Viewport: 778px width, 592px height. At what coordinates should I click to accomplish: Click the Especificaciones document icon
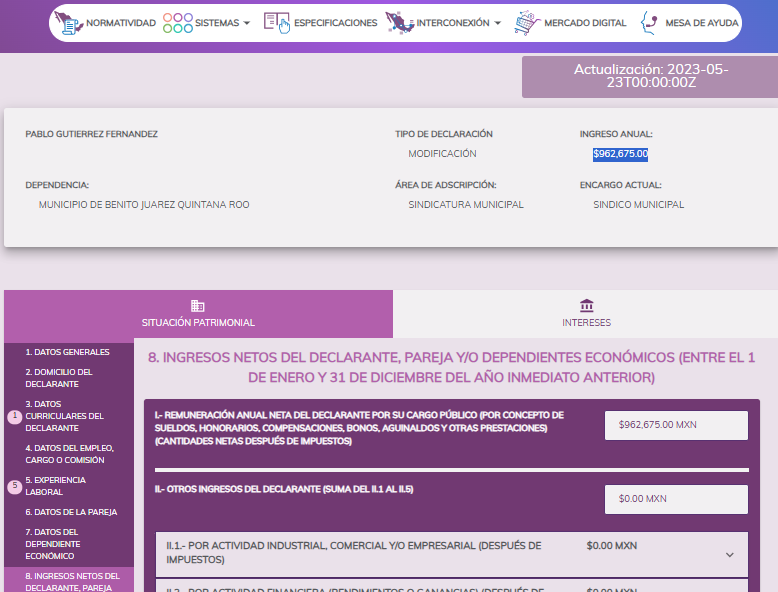pyautogui.click(x=276, y=22)
